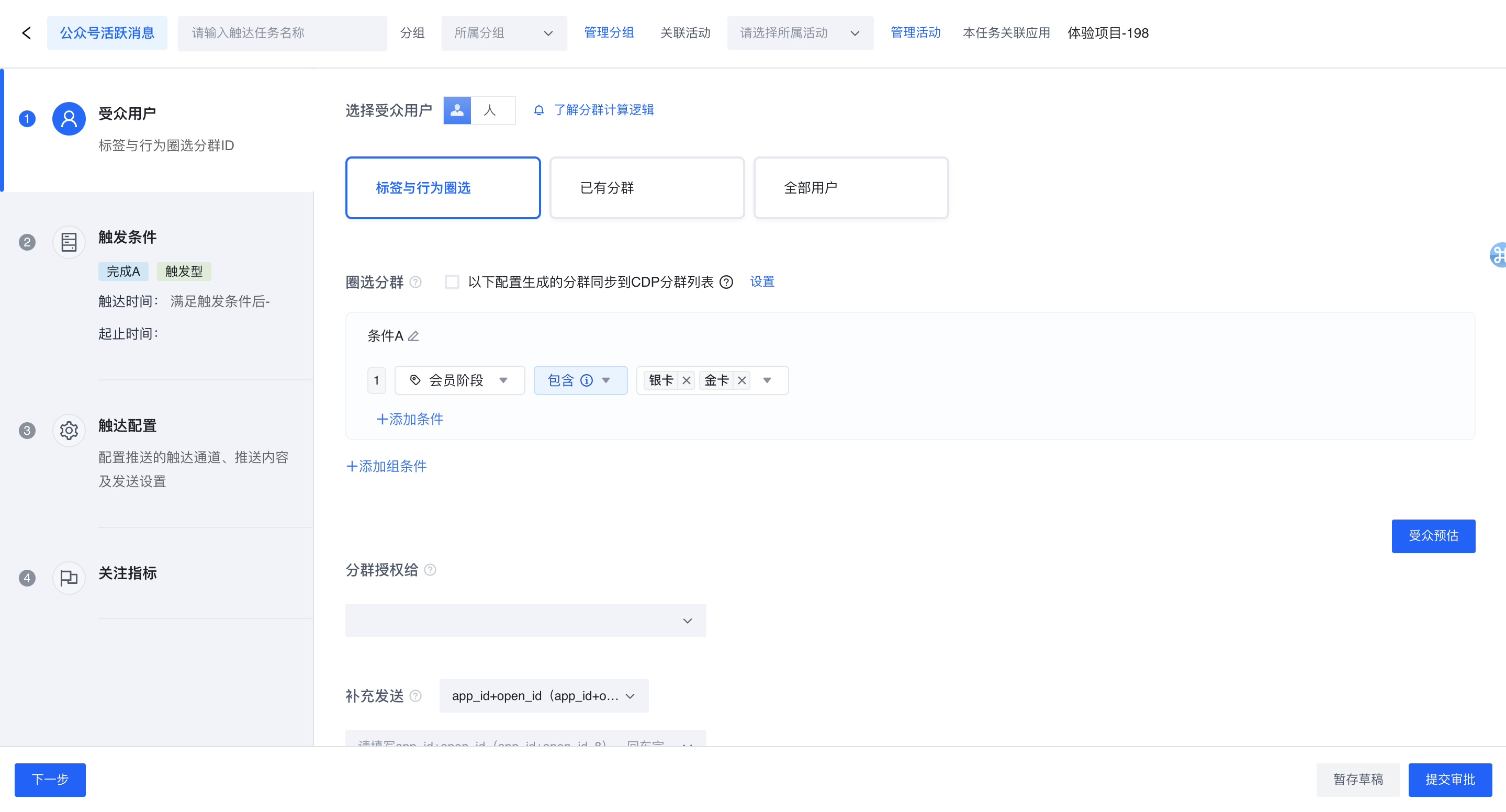Image resolution: width=1506 pixels, height=812 pixels.
Task: Open the 所属分组 dropdown
Action: point(503,33)
